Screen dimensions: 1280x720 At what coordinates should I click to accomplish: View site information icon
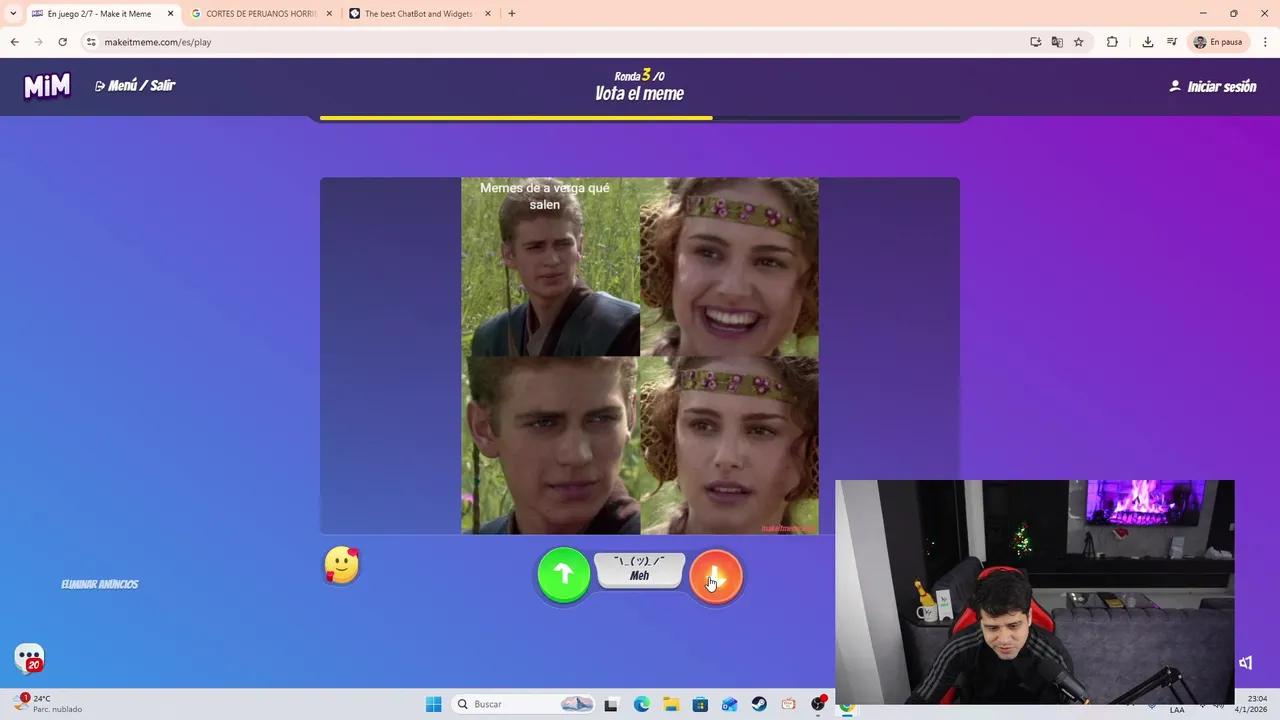tap(91, 42)
